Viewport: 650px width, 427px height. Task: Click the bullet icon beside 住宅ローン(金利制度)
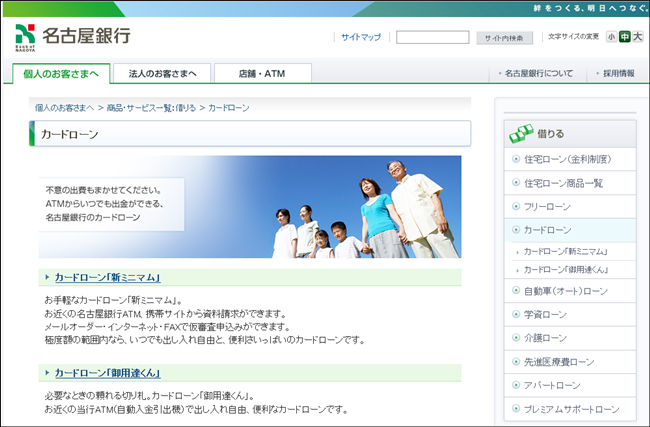click(516, 159)
